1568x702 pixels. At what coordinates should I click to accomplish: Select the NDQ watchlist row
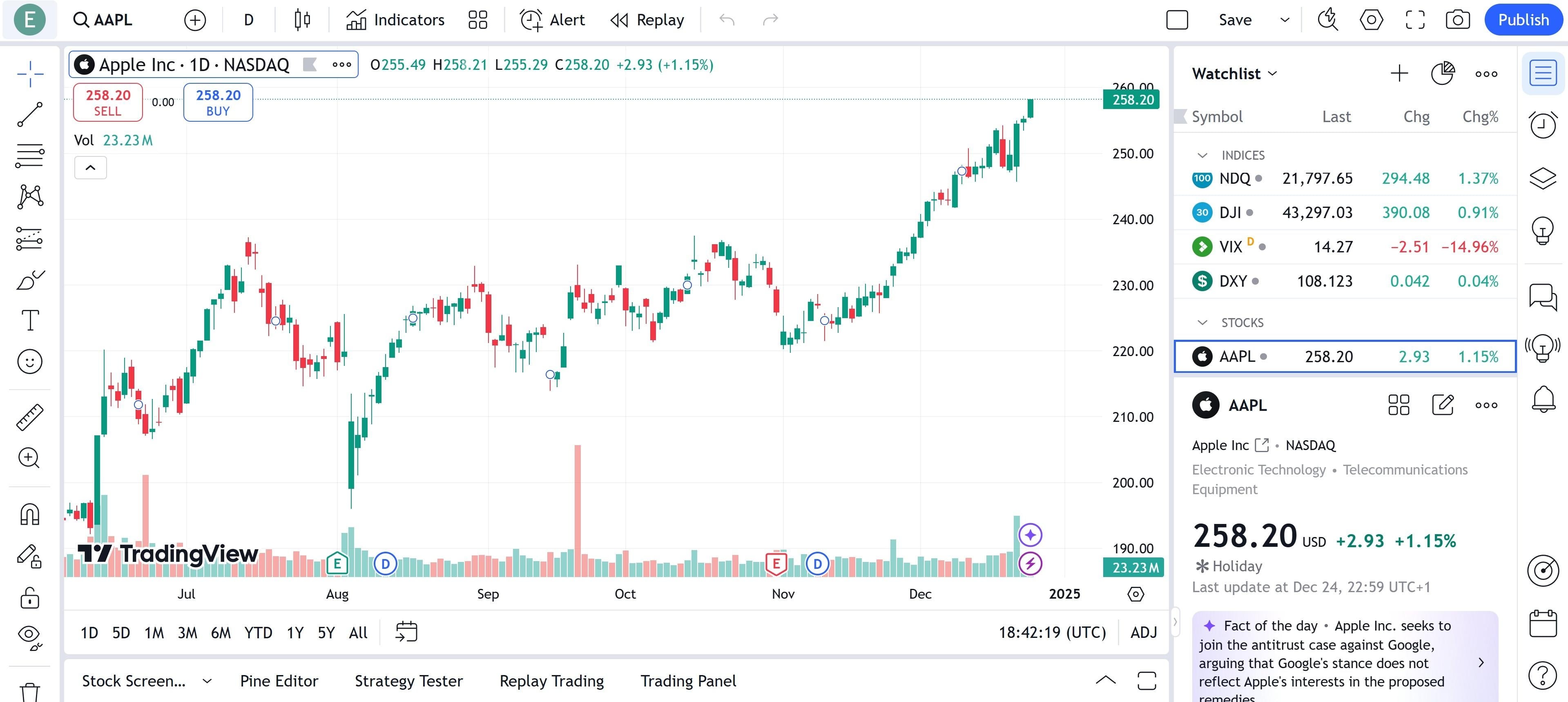1345,178
